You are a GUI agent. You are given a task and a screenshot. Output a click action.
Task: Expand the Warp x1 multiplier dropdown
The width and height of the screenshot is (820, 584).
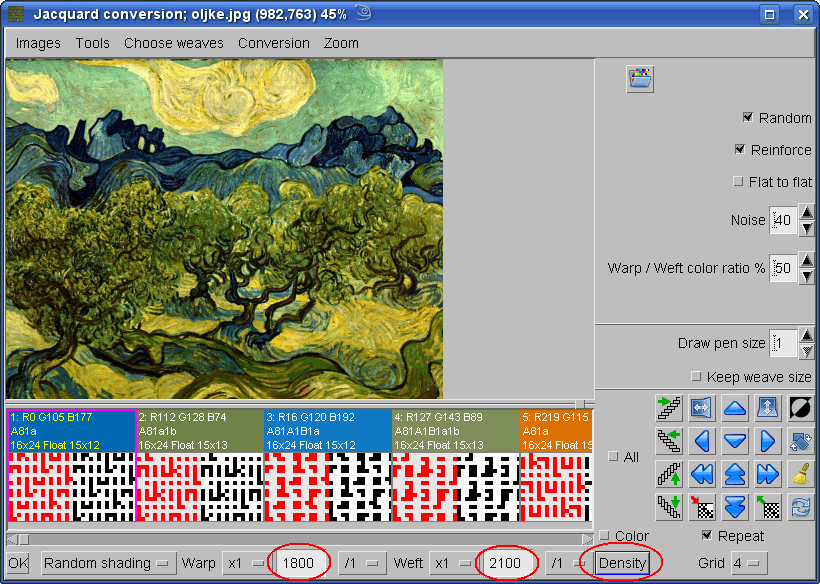click(x=246, y=563)
